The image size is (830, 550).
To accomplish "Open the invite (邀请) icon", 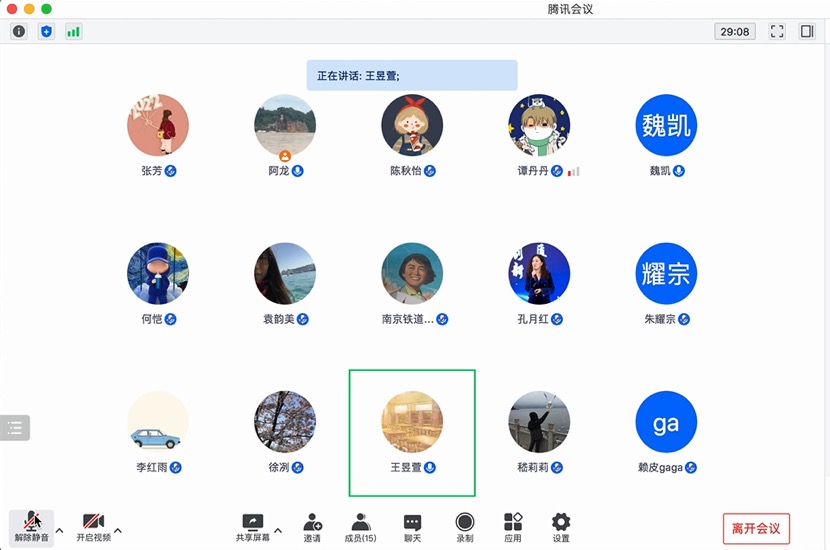I will (x=312, y=527).
